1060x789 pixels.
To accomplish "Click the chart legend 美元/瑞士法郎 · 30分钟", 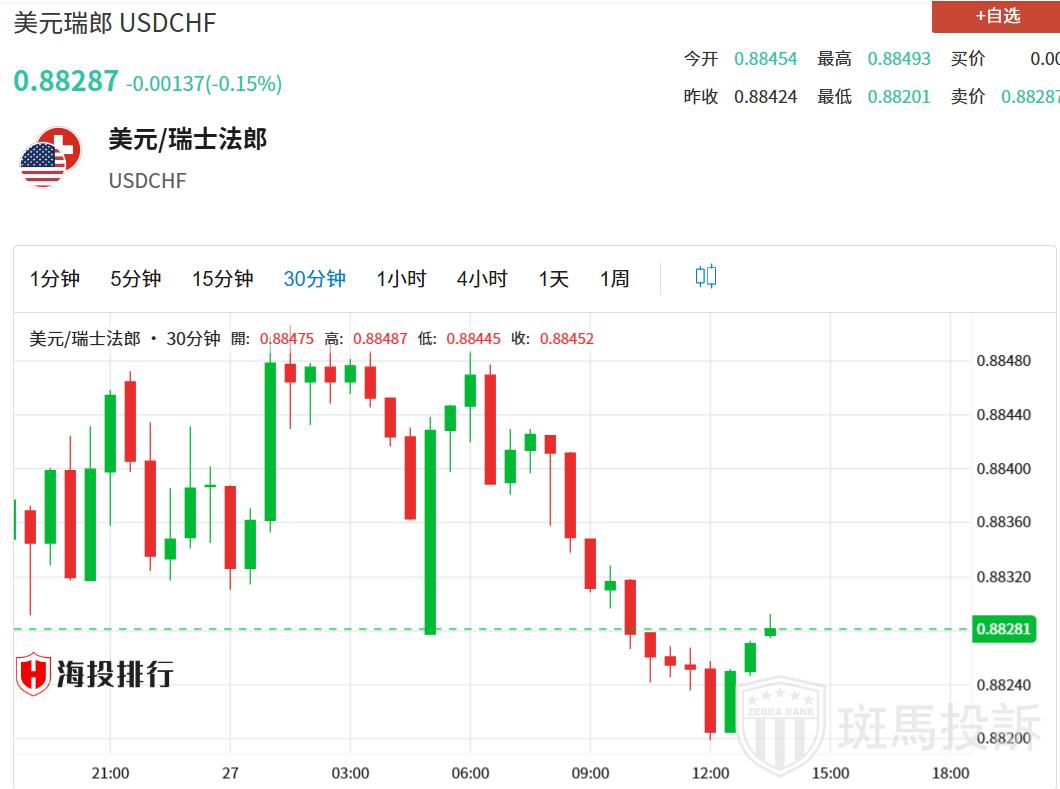I will [x=125, y=339].
